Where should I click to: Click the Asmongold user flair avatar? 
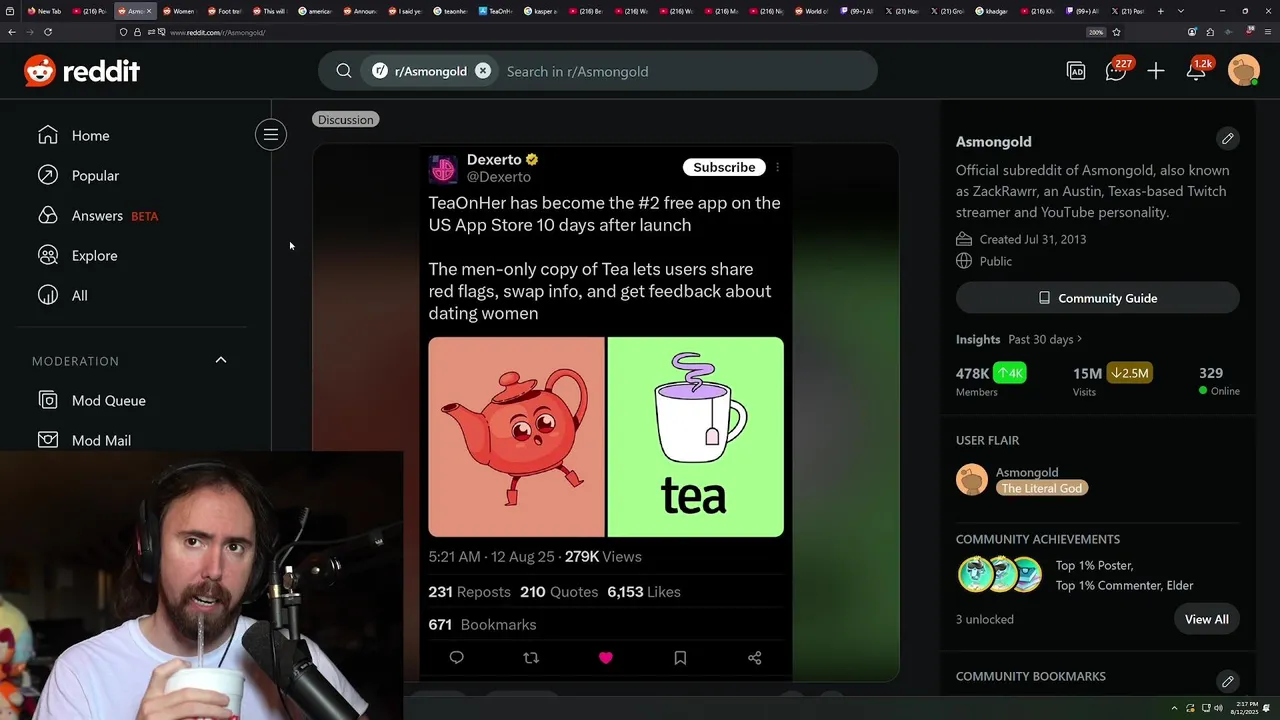[971, 480]
